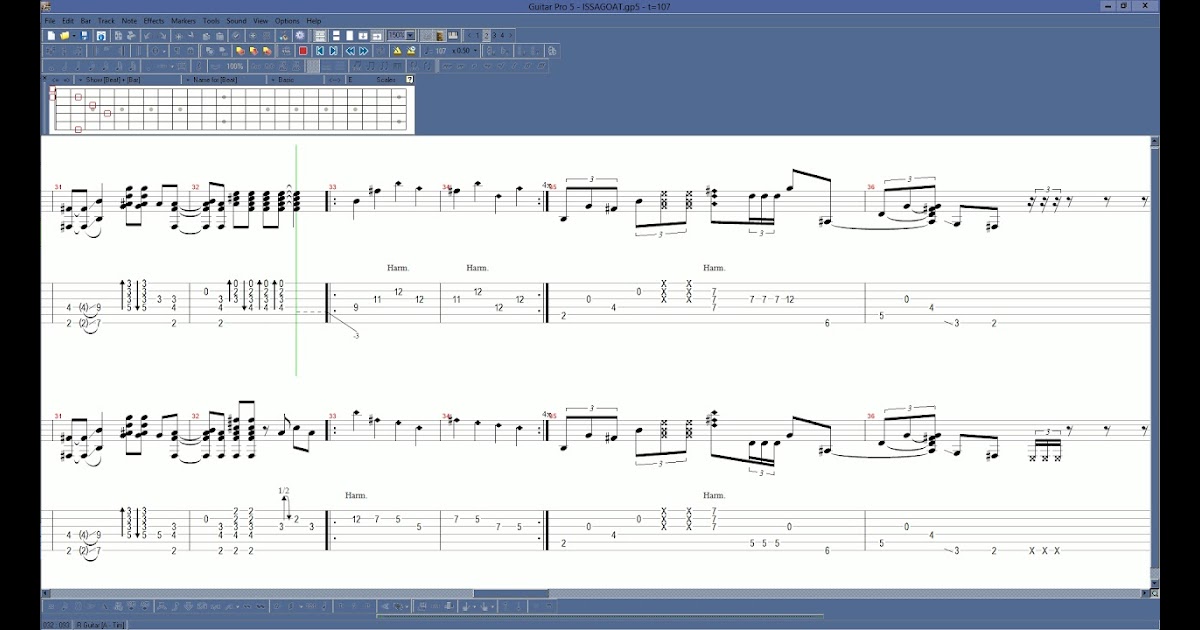
Task: Click the 100% dynamic value in toolbar
Action: click(x=235, y=66)
